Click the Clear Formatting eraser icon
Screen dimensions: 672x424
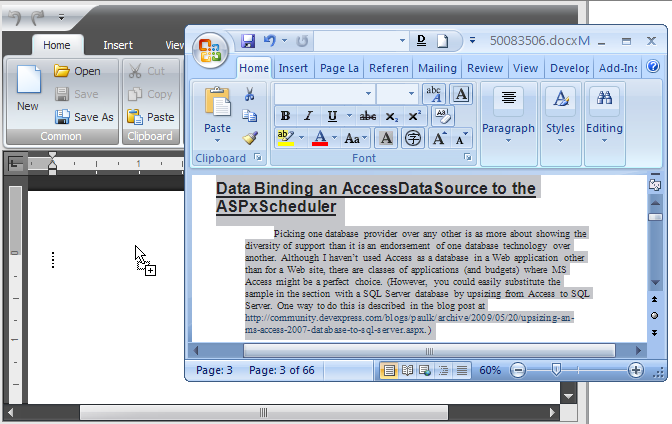click(x=442, y=116)
